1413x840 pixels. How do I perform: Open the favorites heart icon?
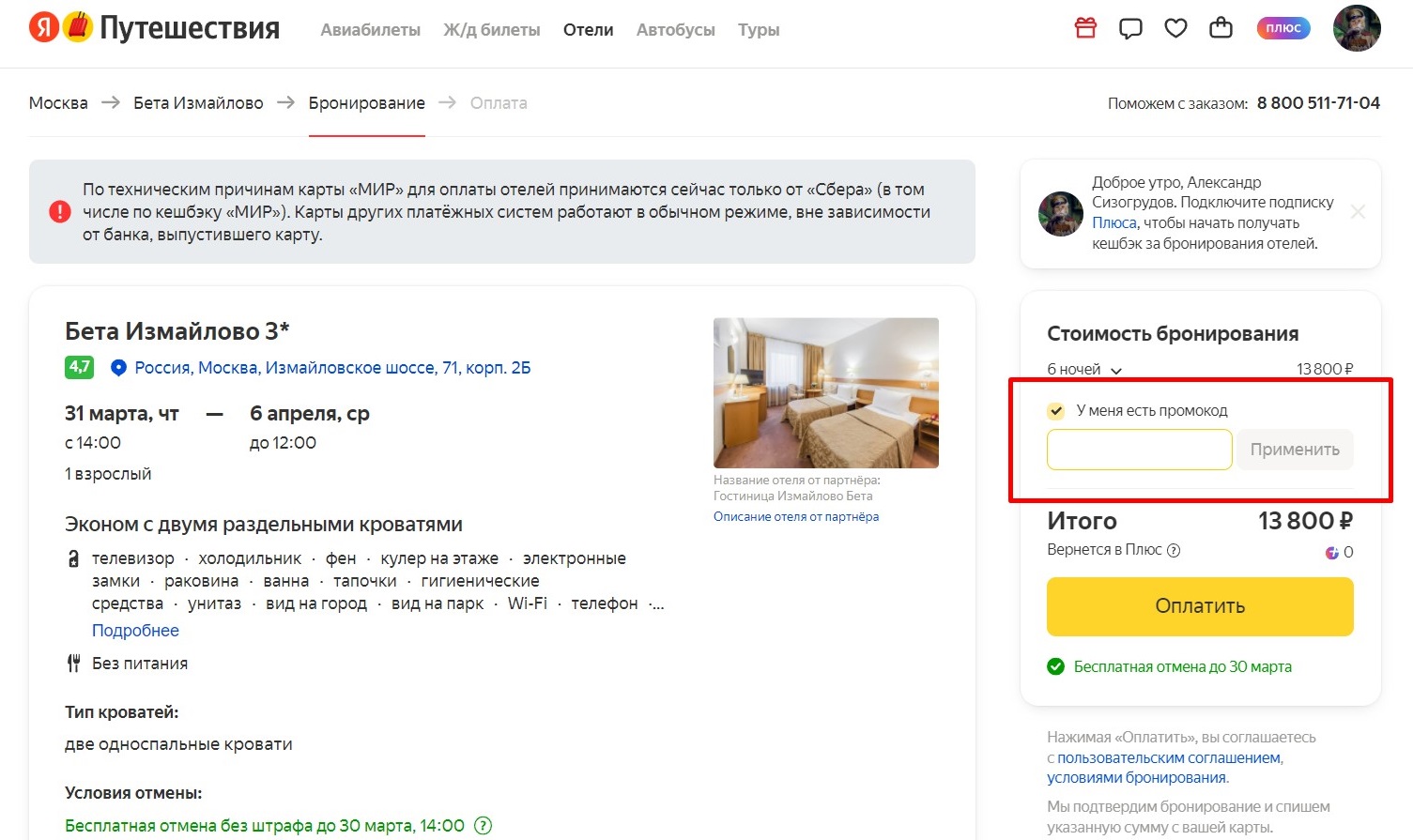pos(1175,28)
